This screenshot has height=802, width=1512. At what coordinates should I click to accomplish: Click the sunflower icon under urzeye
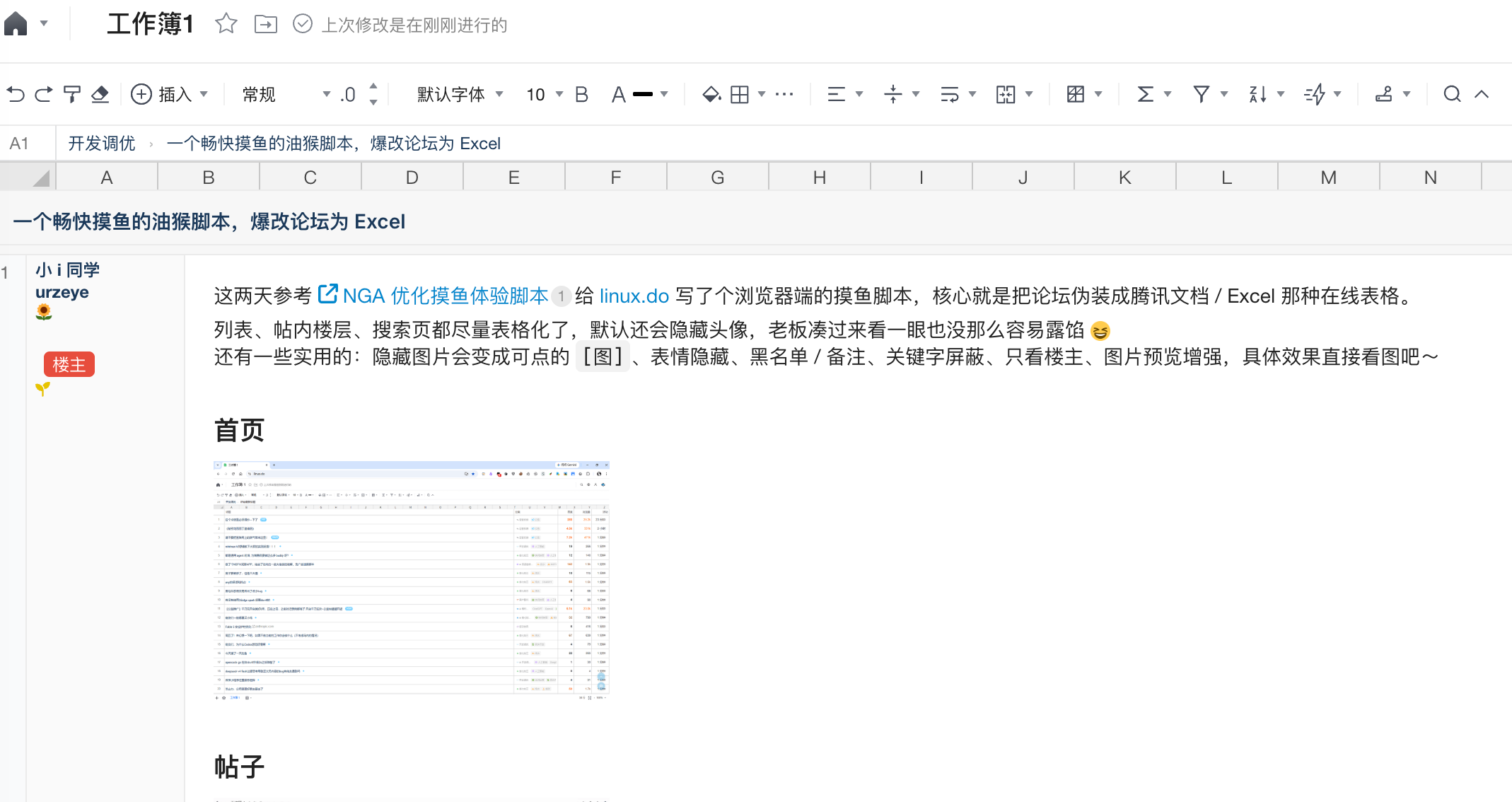(x=44, y=312)
